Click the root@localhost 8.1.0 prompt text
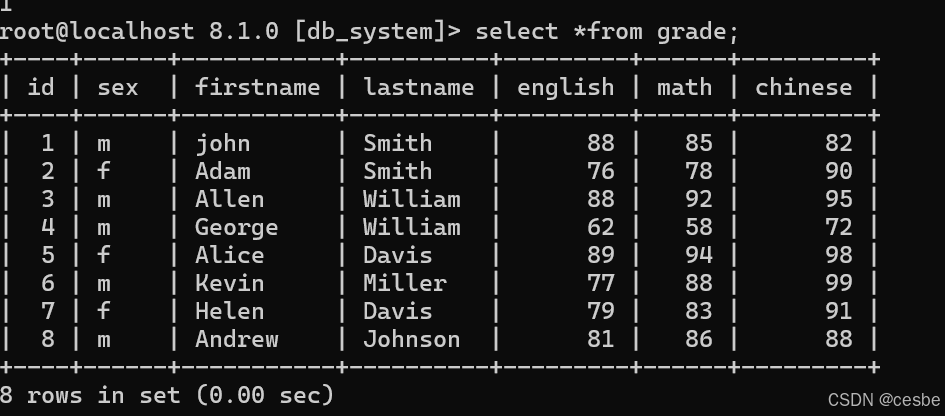This screenshot has height=416, width=945. point(139,31)
